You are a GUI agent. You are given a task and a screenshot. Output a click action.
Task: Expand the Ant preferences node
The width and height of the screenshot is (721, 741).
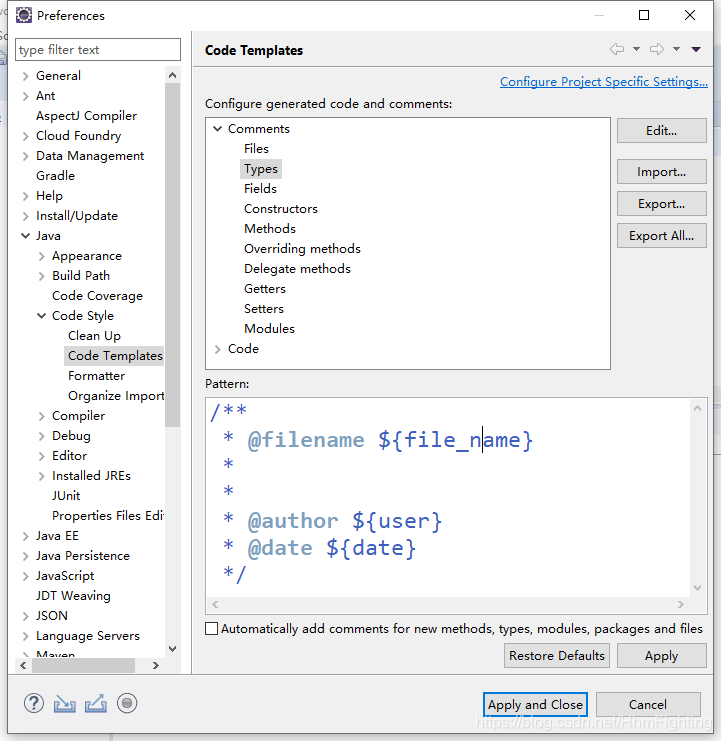coord(26,96)
